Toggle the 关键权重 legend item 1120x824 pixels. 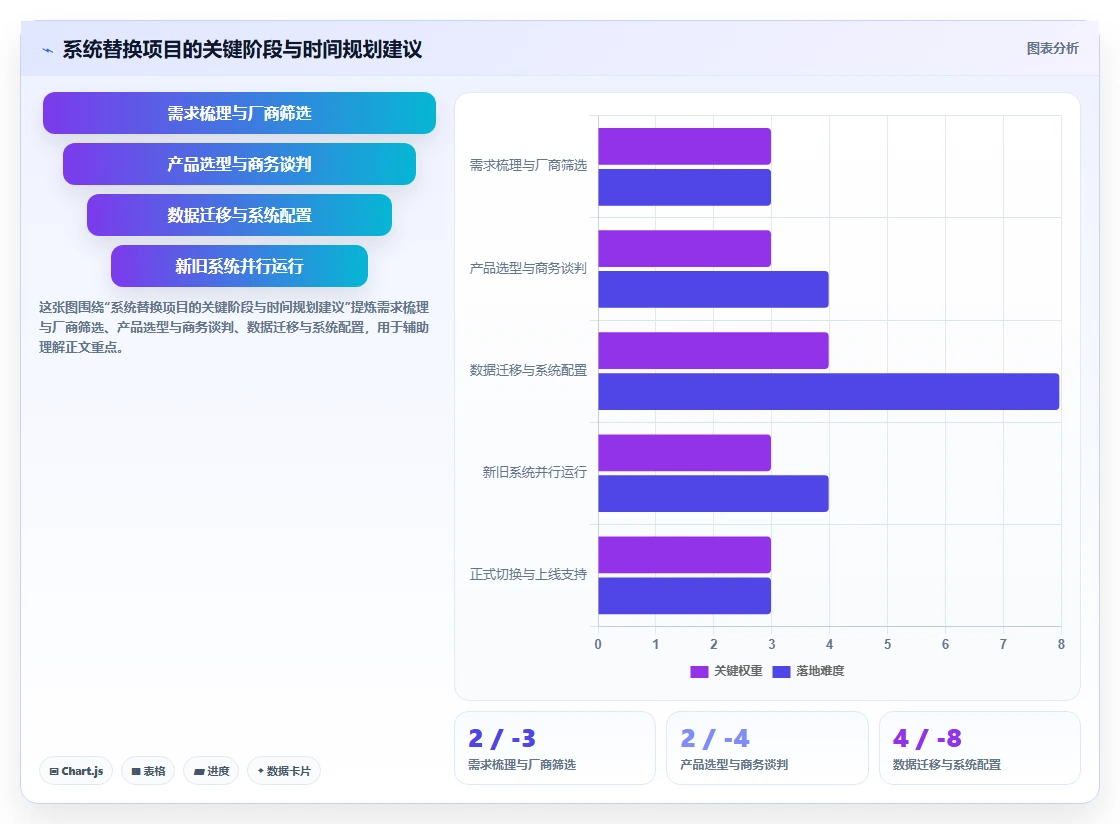[726, 671]
